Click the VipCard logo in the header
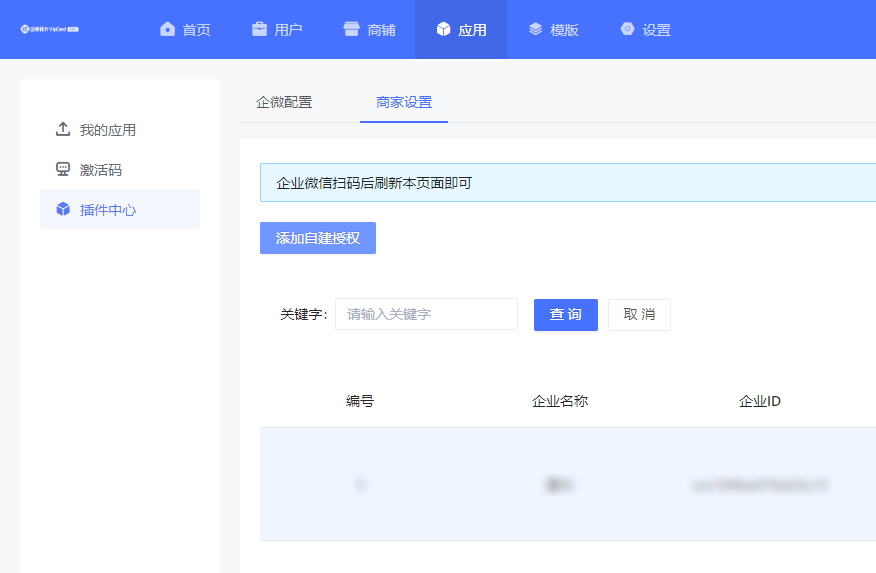Image resolution: width=876 pixels, height=573 pixels. [x=50, y=29]
